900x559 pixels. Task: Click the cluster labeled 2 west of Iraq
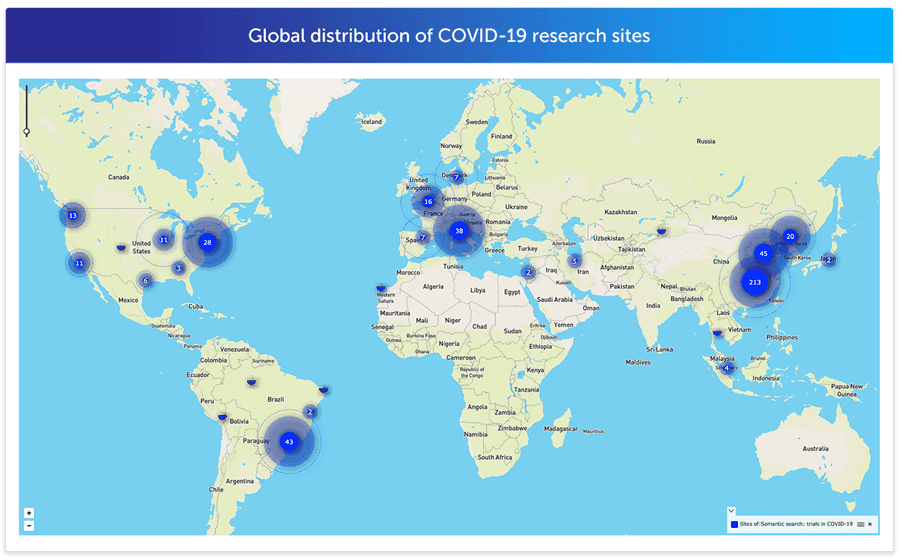point(529,272)
